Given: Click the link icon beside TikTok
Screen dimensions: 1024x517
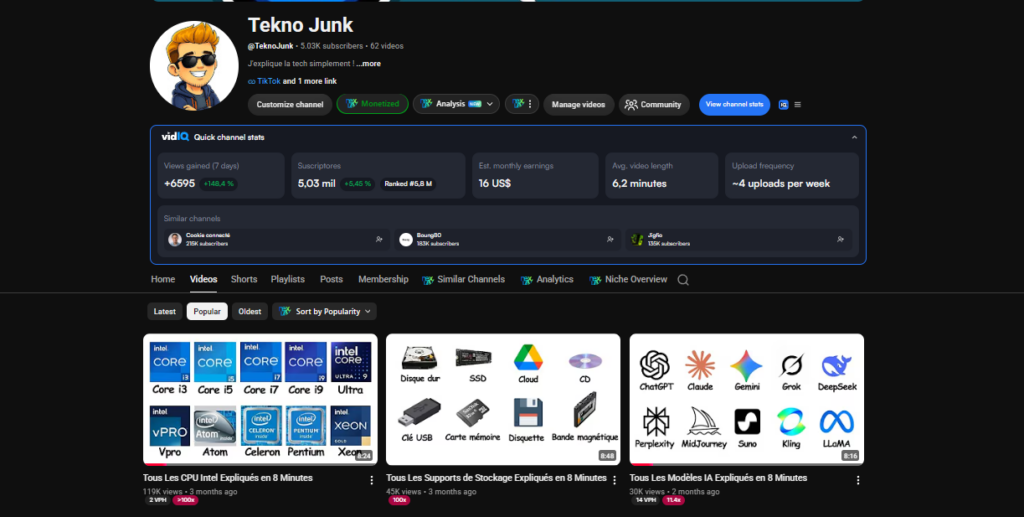Looking at the screenshot, I should [x=251, y=82].
